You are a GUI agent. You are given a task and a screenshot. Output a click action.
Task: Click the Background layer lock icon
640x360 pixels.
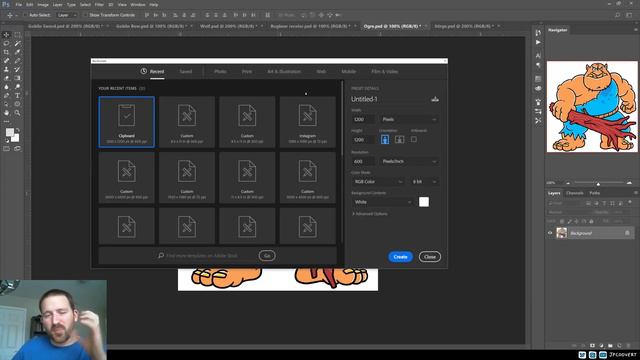pos(627,233)
